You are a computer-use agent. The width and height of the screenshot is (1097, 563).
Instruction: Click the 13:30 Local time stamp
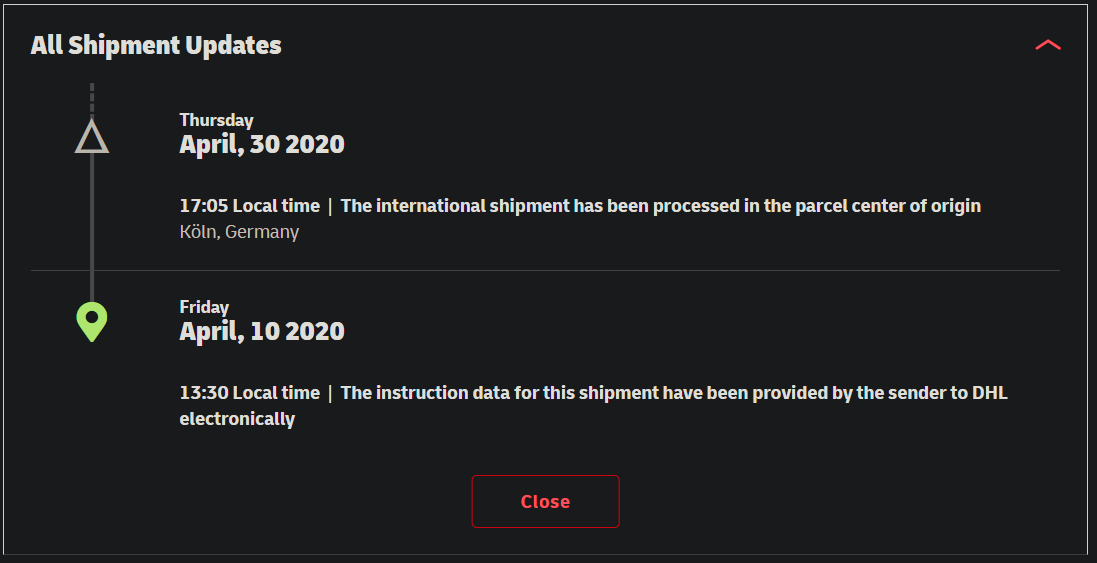click(x=250, y=393)
